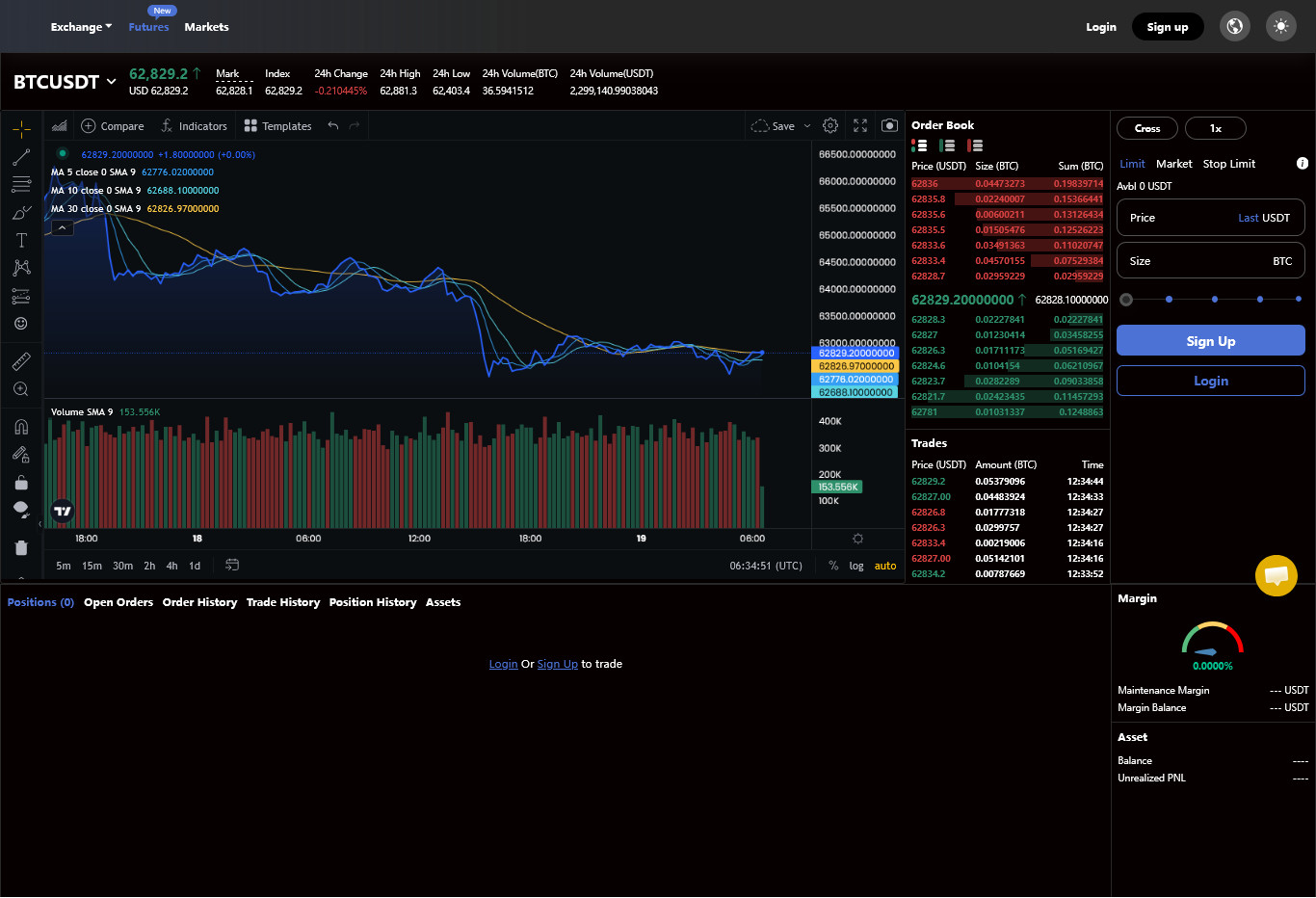
Task: Collapse the indicator legend chevron
Action: (x=62, y=228)
